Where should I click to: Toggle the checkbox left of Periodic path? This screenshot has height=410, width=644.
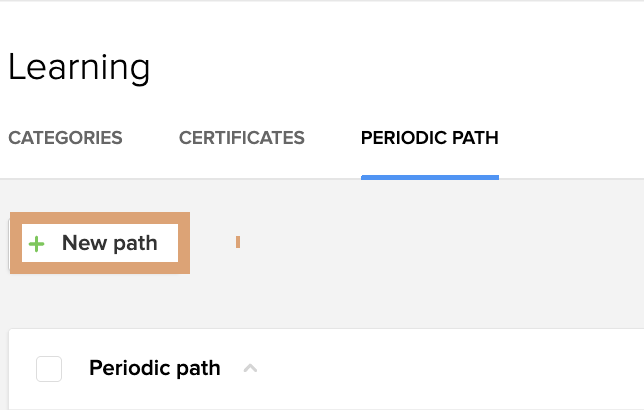tap(49, 369)
